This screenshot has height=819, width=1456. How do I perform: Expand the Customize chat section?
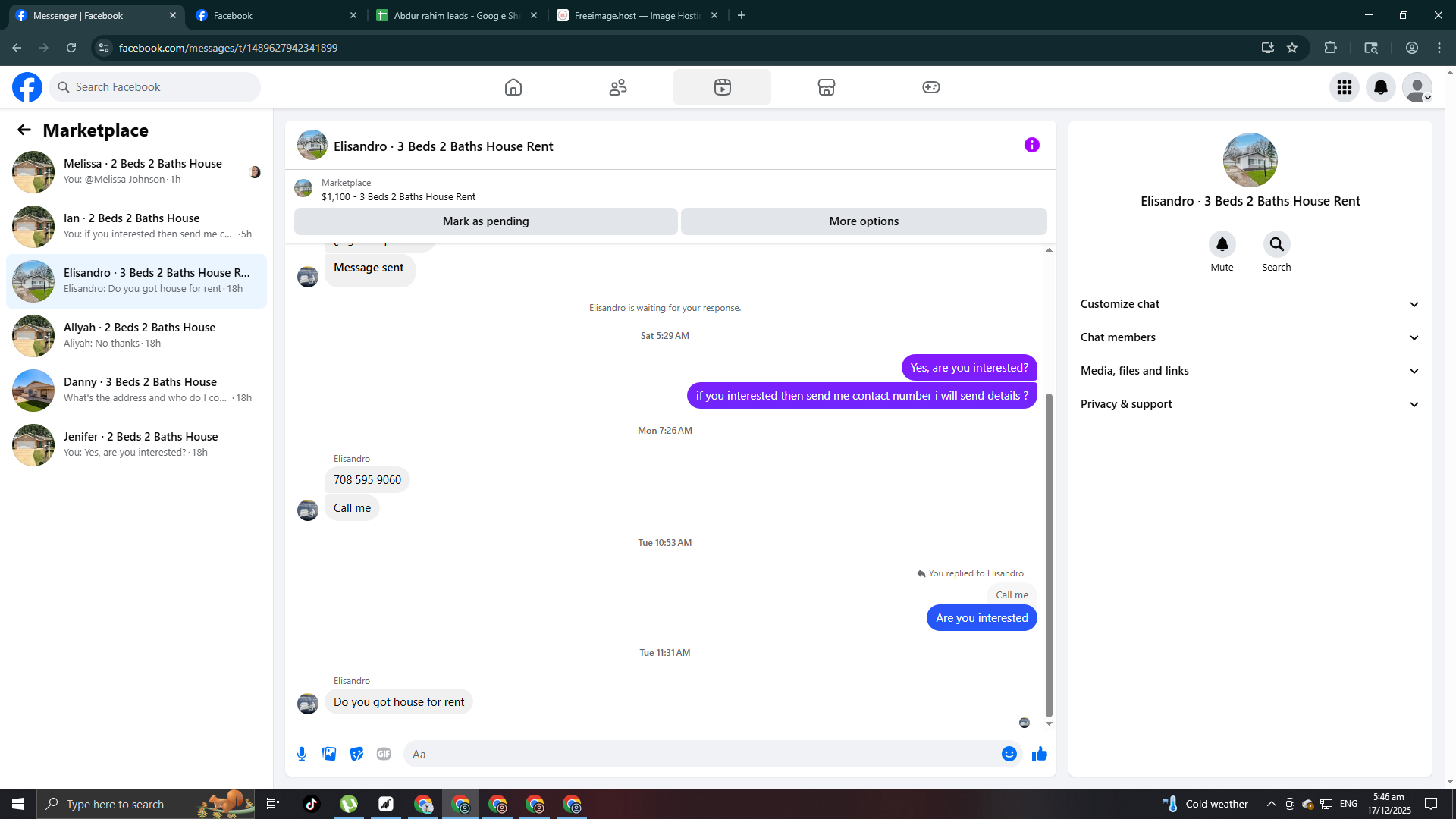(x=1250, y=304)
